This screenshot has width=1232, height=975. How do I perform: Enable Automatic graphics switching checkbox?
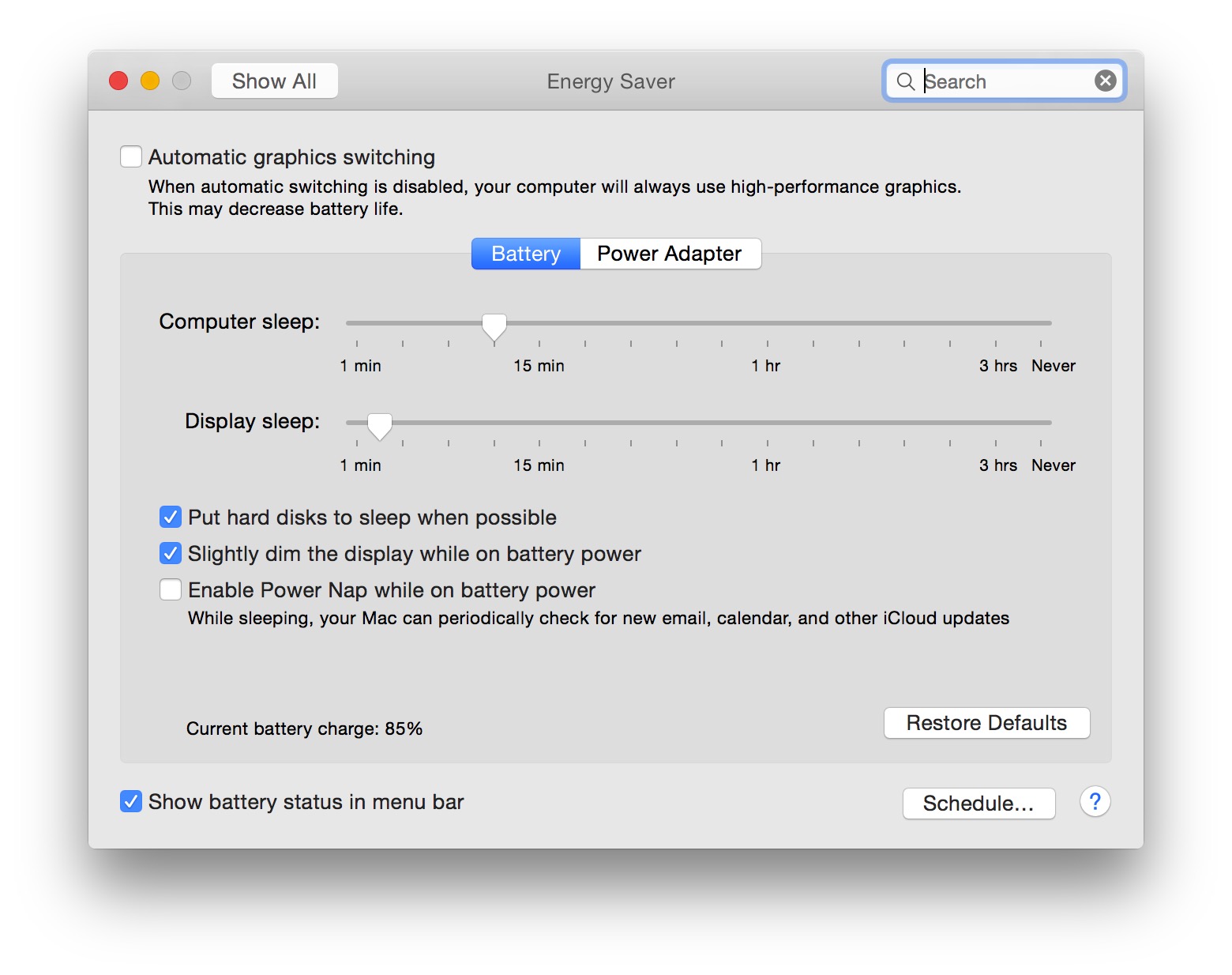[x=131, y=156]
